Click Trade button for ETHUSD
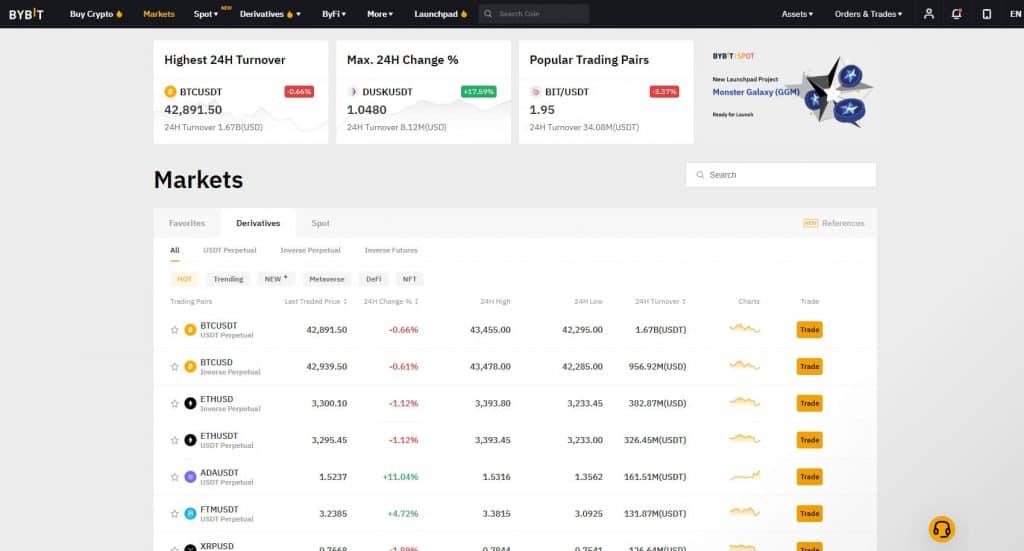Viewport: 1024px width, 551px height. point(809,403)
